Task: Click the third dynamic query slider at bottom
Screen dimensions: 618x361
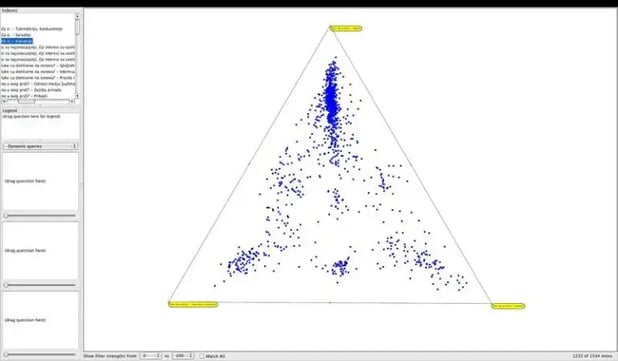Action: click(x=40, y=354)
